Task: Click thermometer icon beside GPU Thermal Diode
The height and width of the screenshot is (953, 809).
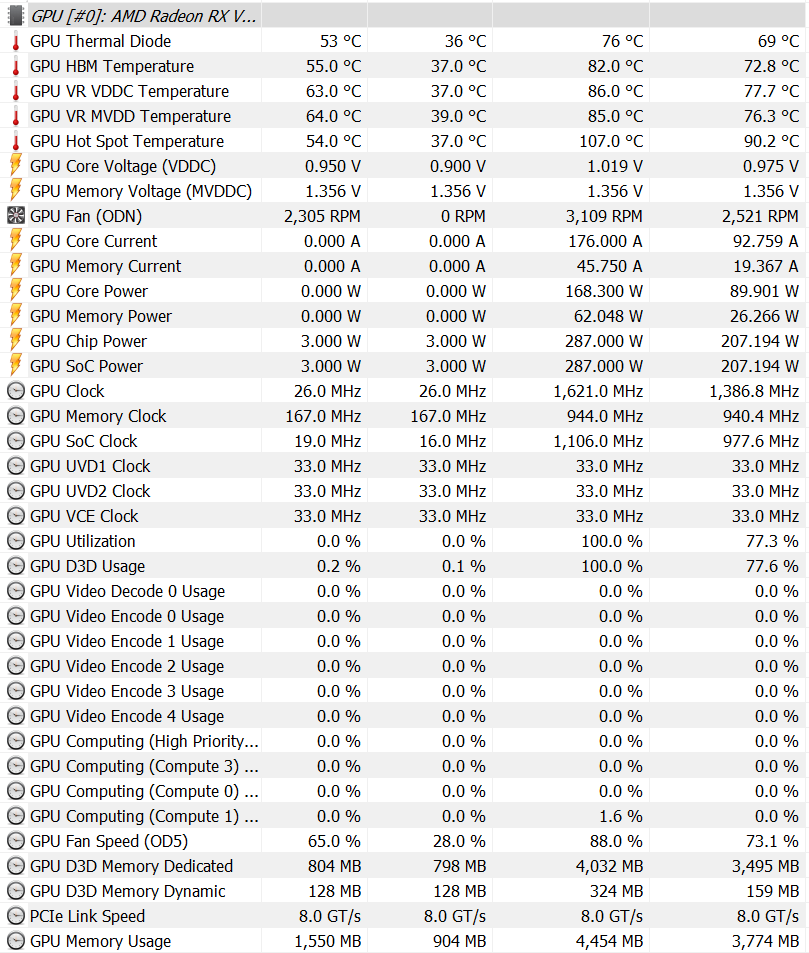Action: point(16,41)
